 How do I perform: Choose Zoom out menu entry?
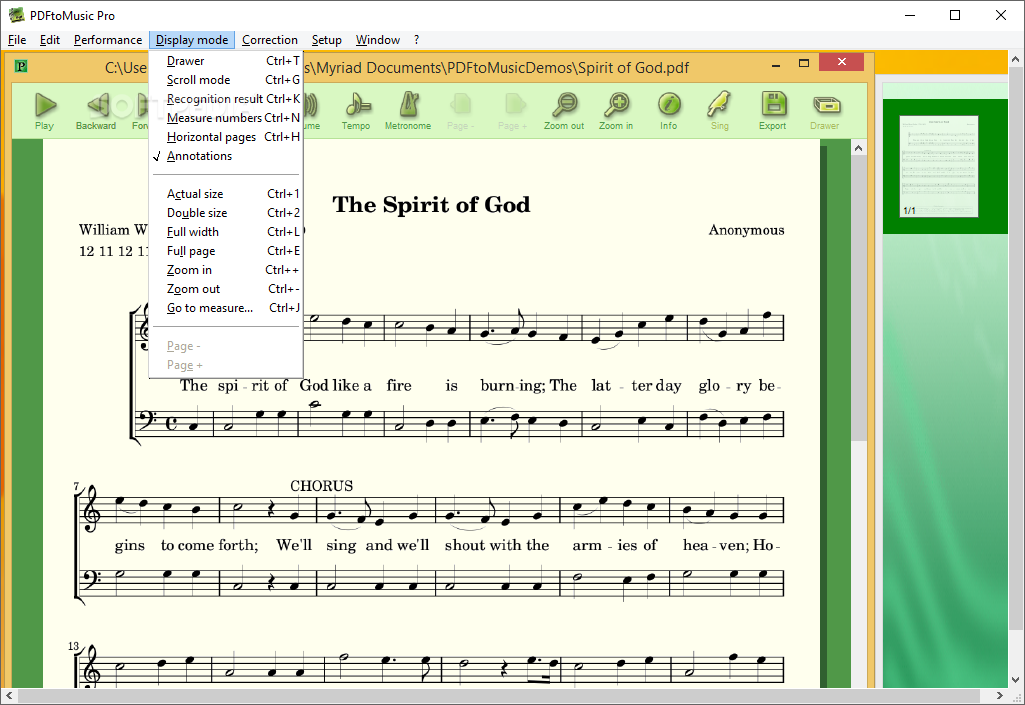tap(226, 288)
